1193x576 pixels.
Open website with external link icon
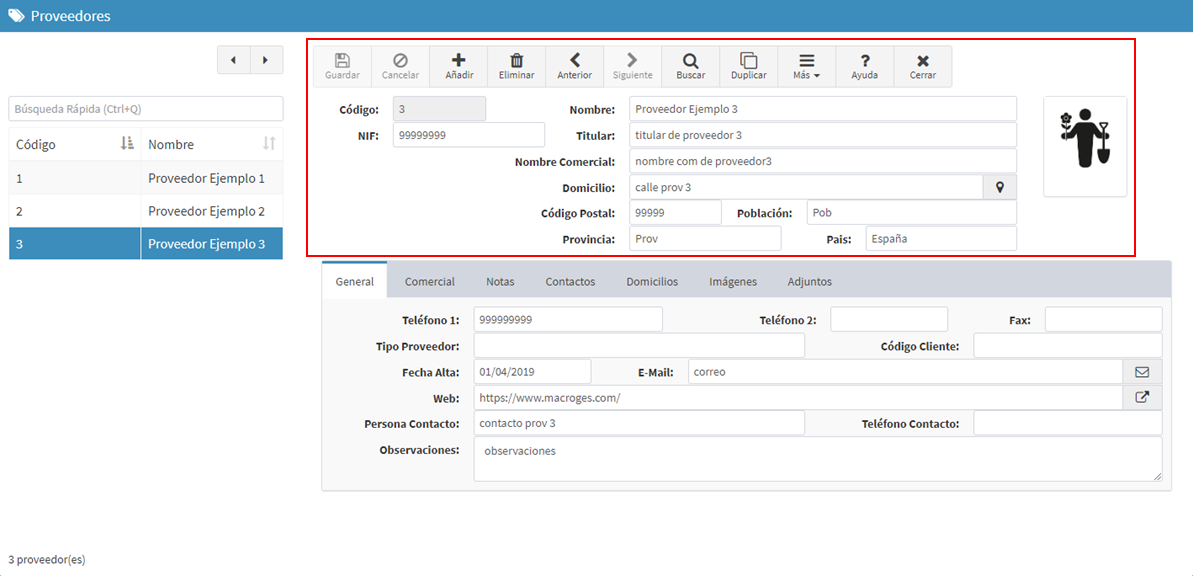pyautogui.click(x=1142, y=397)
